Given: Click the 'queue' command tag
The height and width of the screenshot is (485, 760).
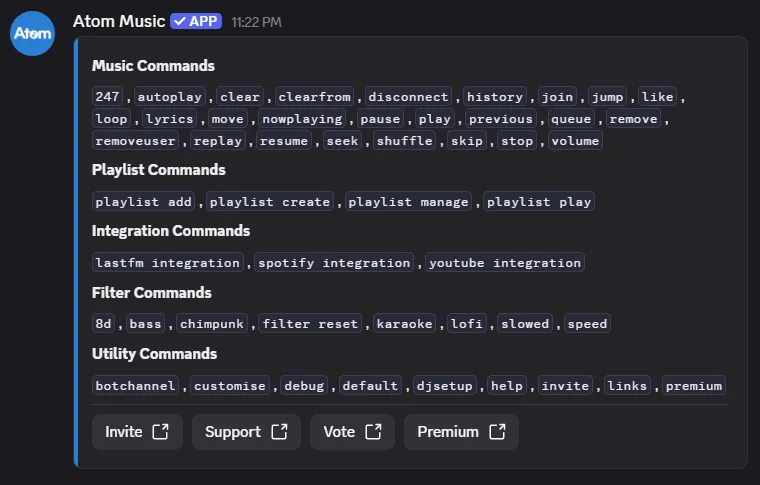Looking at the screenshot, I should point(571,119).
